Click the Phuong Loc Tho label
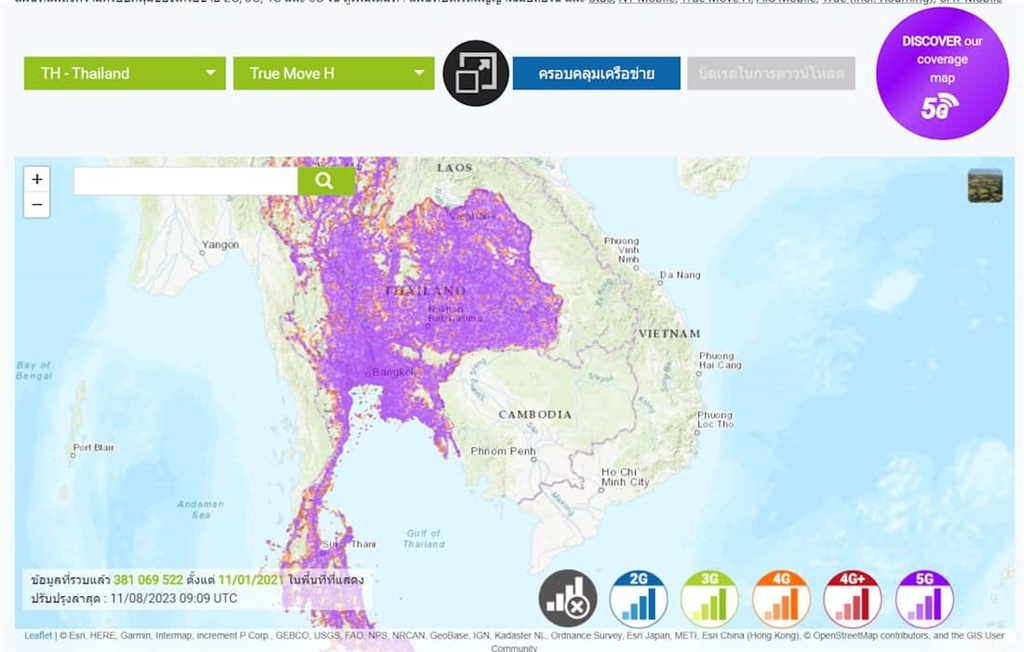The height and width of the screenshot is (652, 1024). pos(716,419)
